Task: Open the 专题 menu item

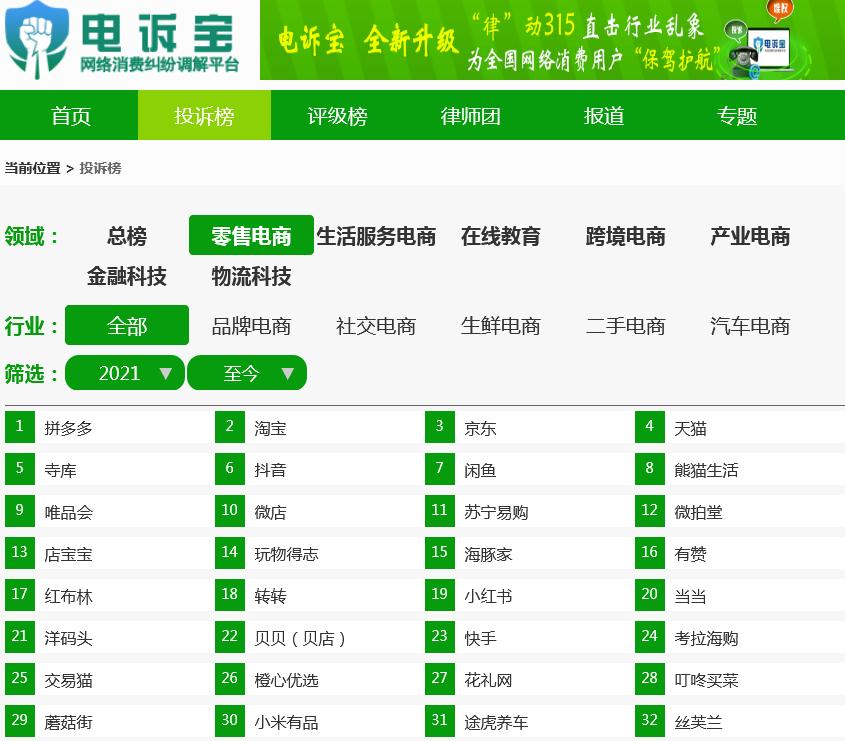Action: pos(738,115)
